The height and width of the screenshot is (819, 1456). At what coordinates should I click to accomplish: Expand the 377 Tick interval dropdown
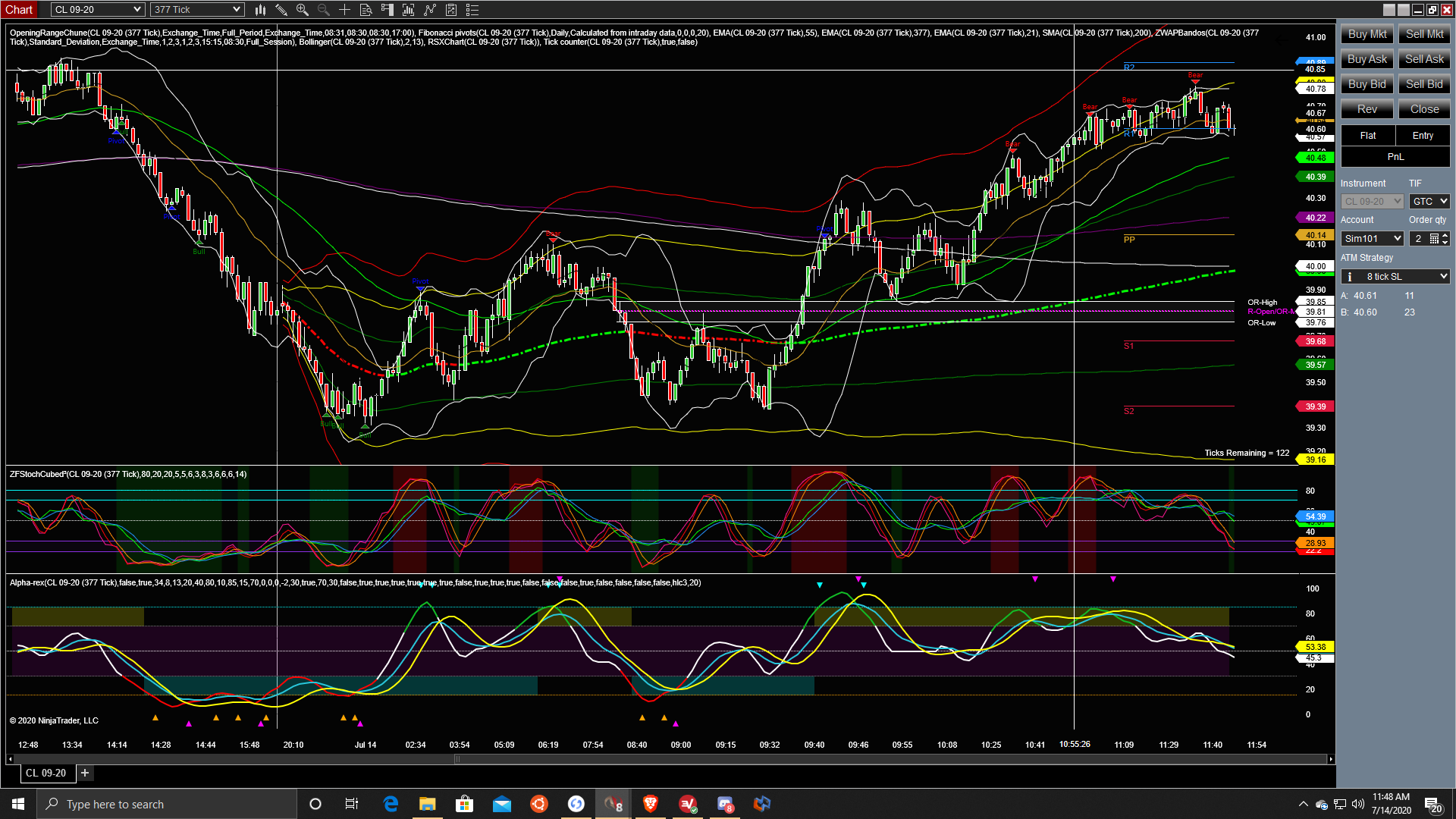237,10
